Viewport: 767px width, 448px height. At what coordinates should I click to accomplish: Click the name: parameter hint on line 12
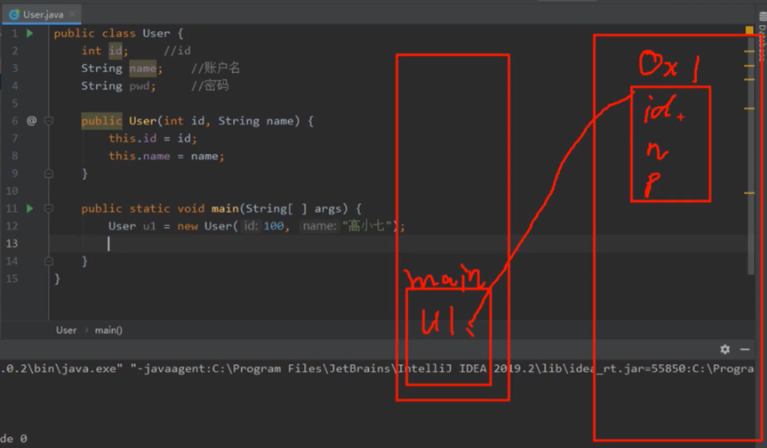tap(318, 226)
